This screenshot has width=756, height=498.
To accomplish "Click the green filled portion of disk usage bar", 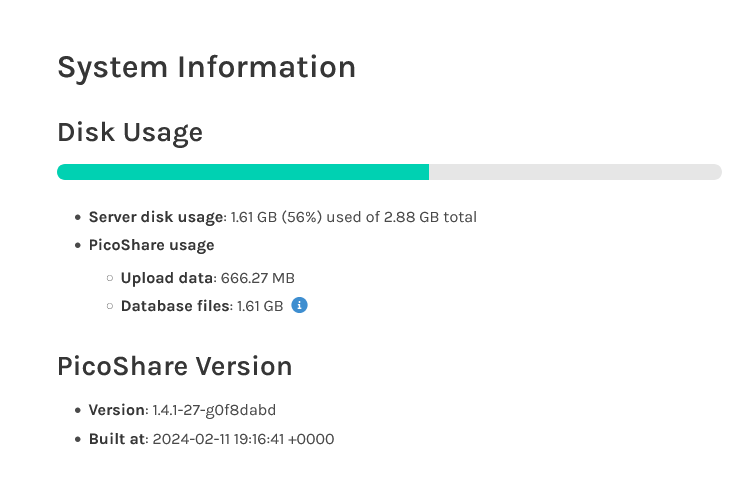I will [243, 172].
